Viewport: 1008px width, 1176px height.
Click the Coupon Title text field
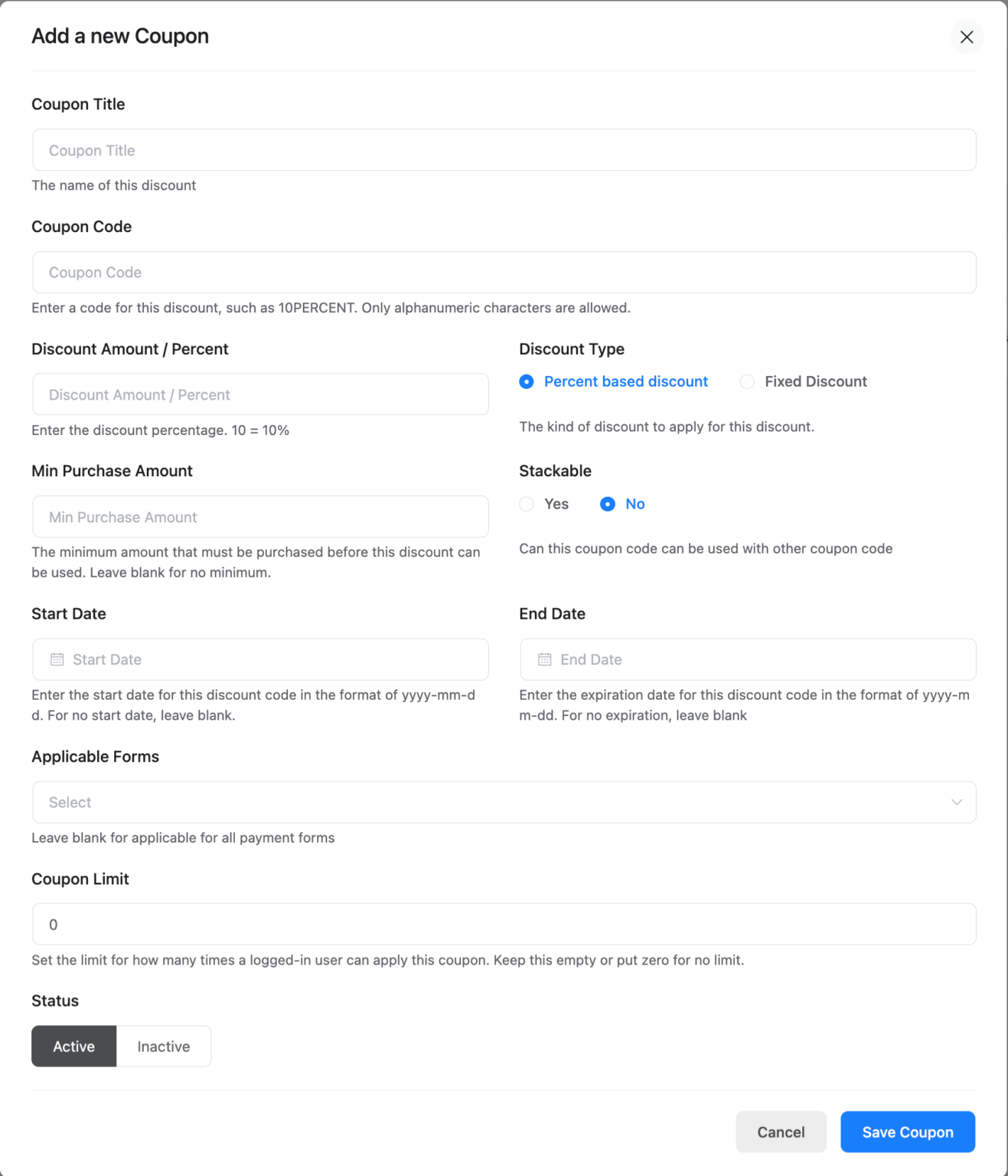pos(504,150)
